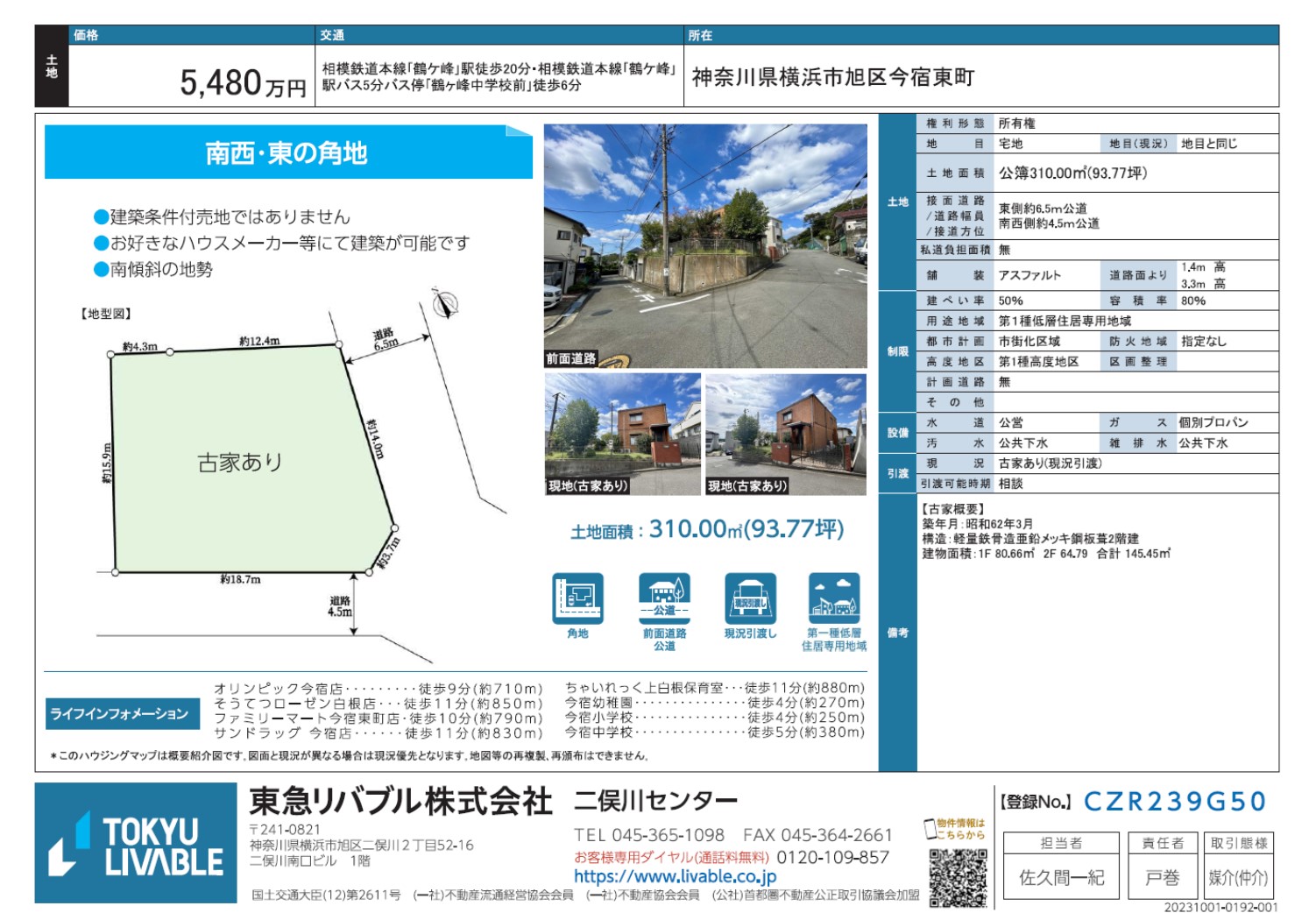The height and width of the screenshot is (913, 1316).
Task: Click the ライフインフォメーション label
Action: tap(119, 713)
